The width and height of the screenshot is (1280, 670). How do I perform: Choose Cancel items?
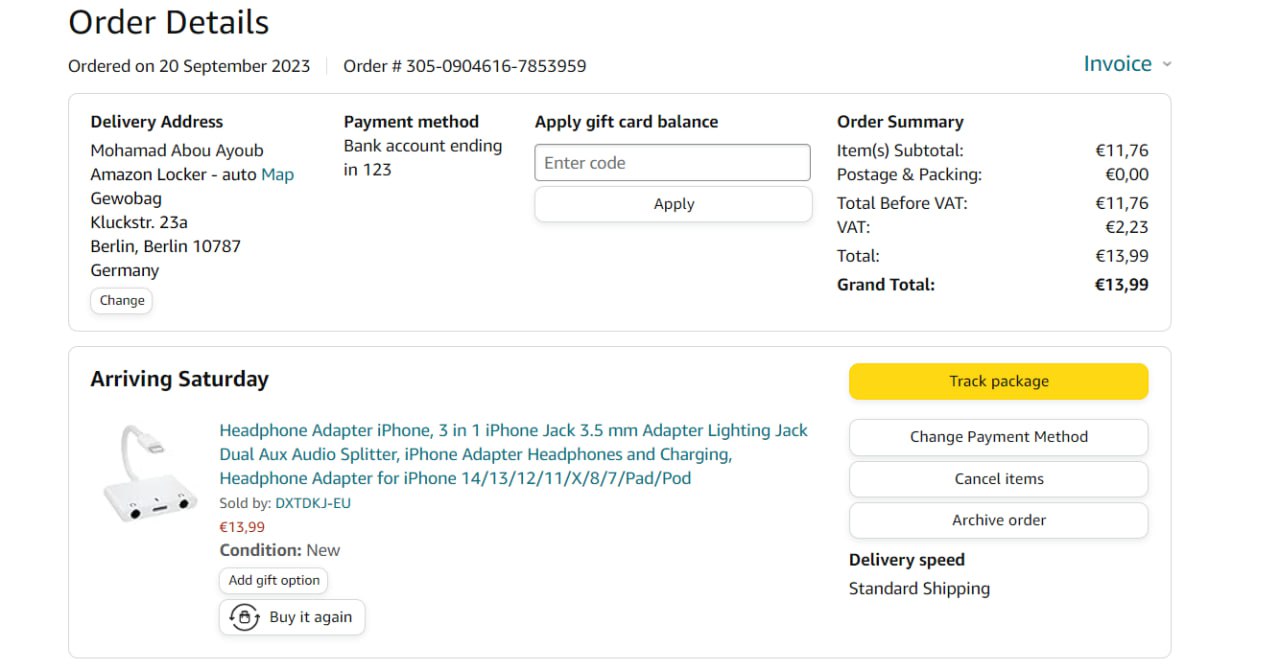tap(998, 479)
